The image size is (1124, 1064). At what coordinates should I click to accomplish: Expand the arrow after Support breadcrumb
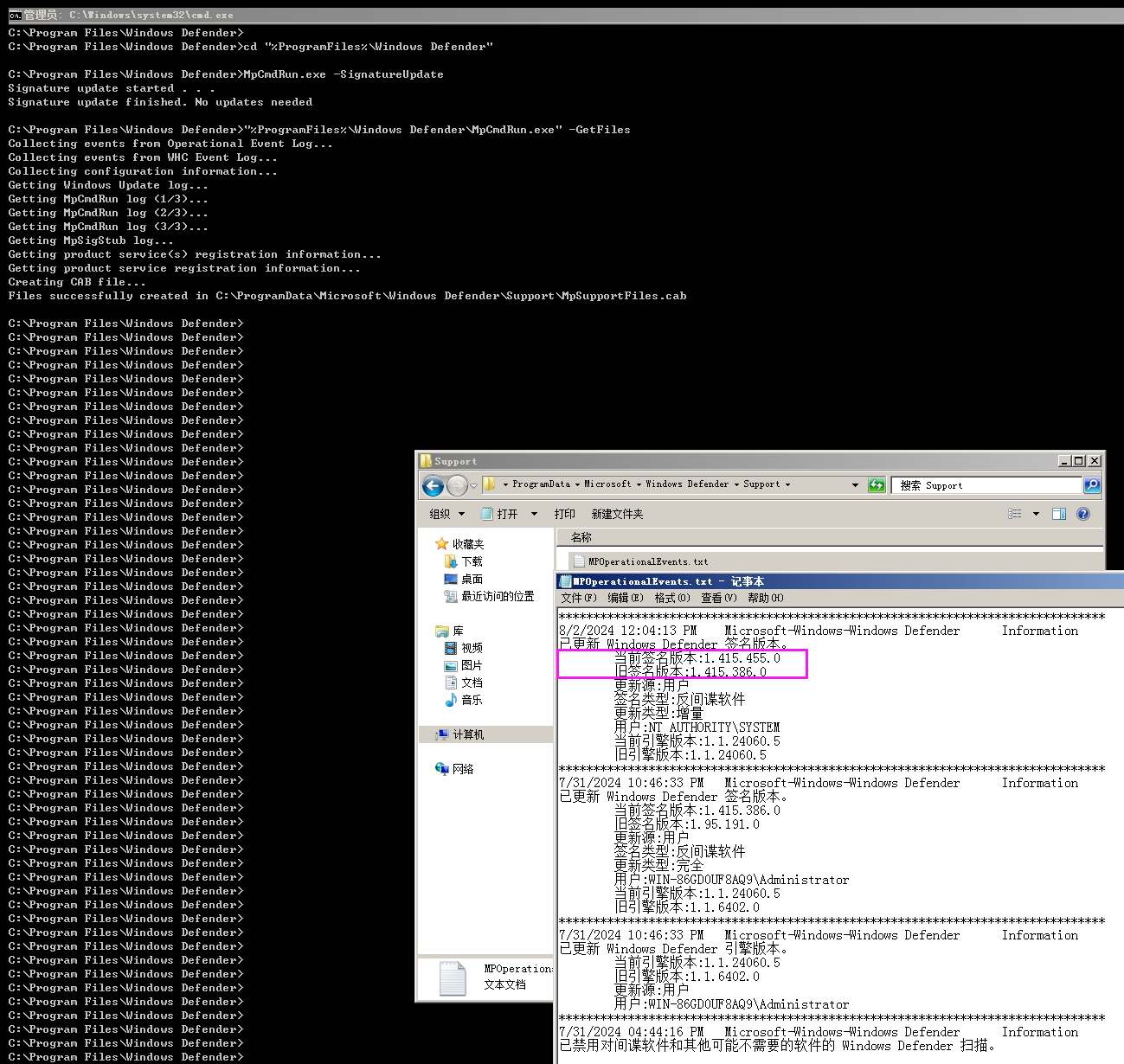[x=787, y=485]
